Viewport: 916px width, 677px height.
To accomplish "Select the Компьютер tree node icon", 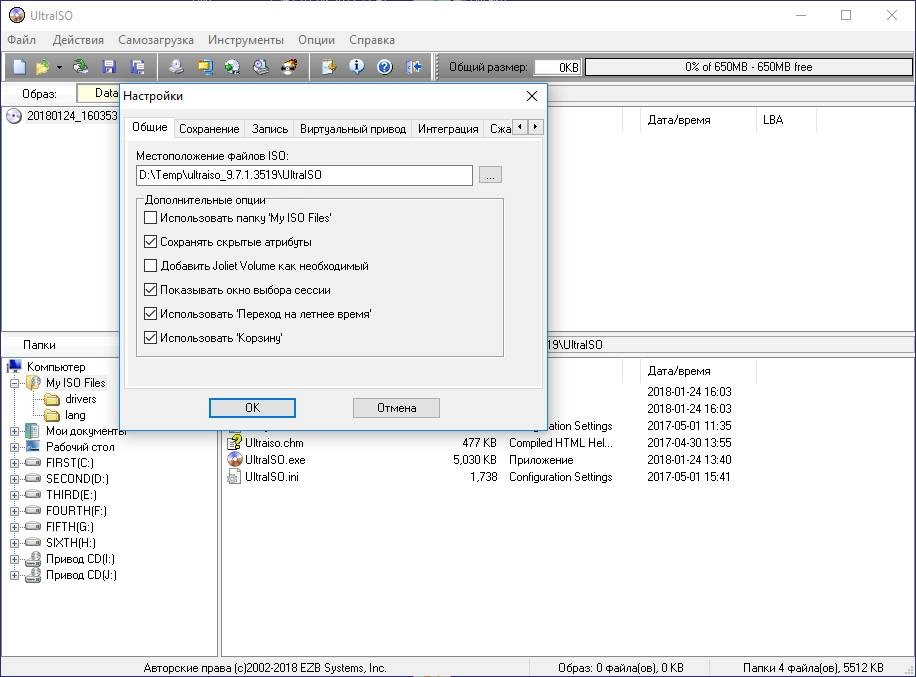I will (14, 367).
